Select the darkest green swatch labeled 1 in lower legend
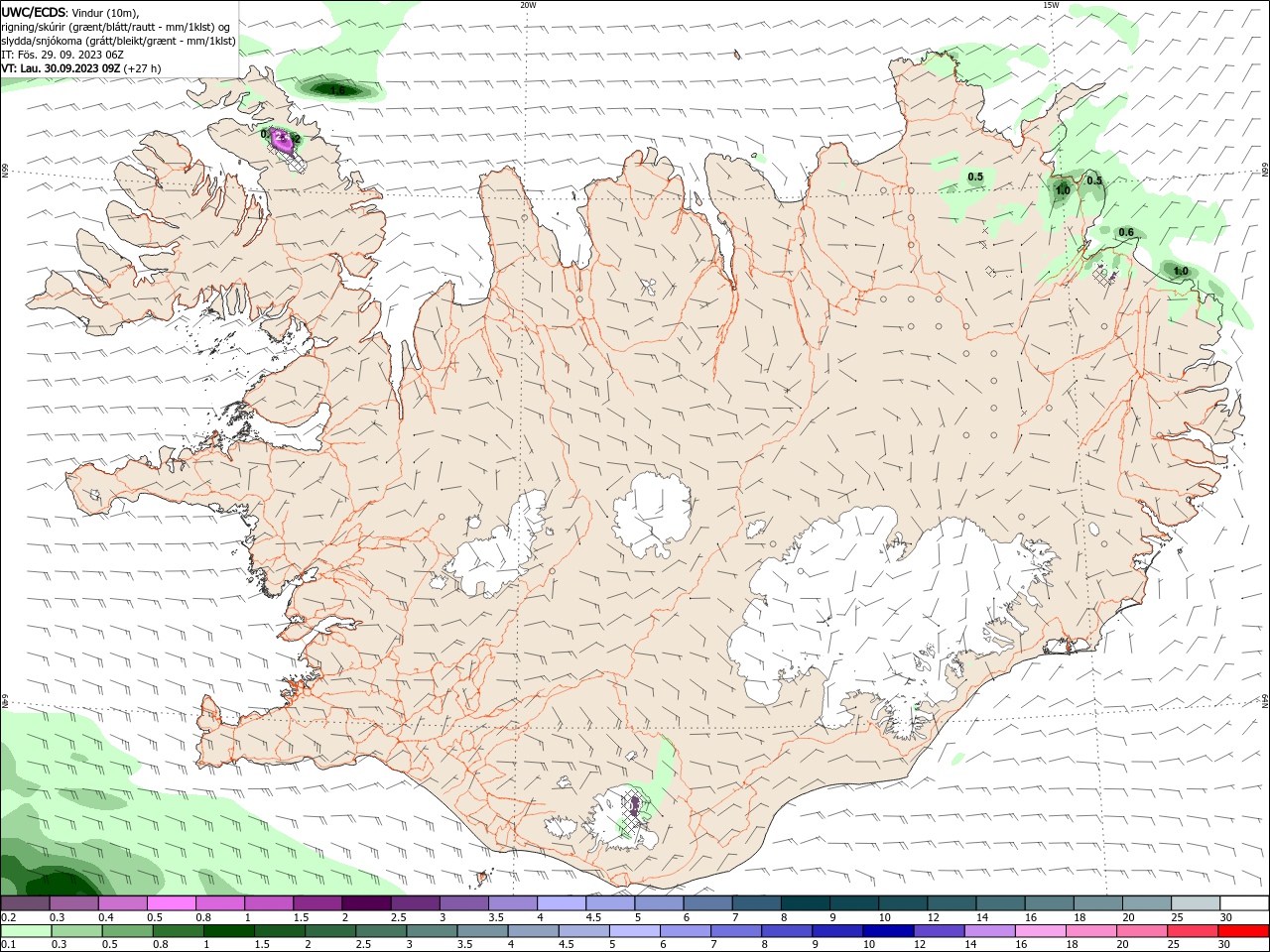 228,931
